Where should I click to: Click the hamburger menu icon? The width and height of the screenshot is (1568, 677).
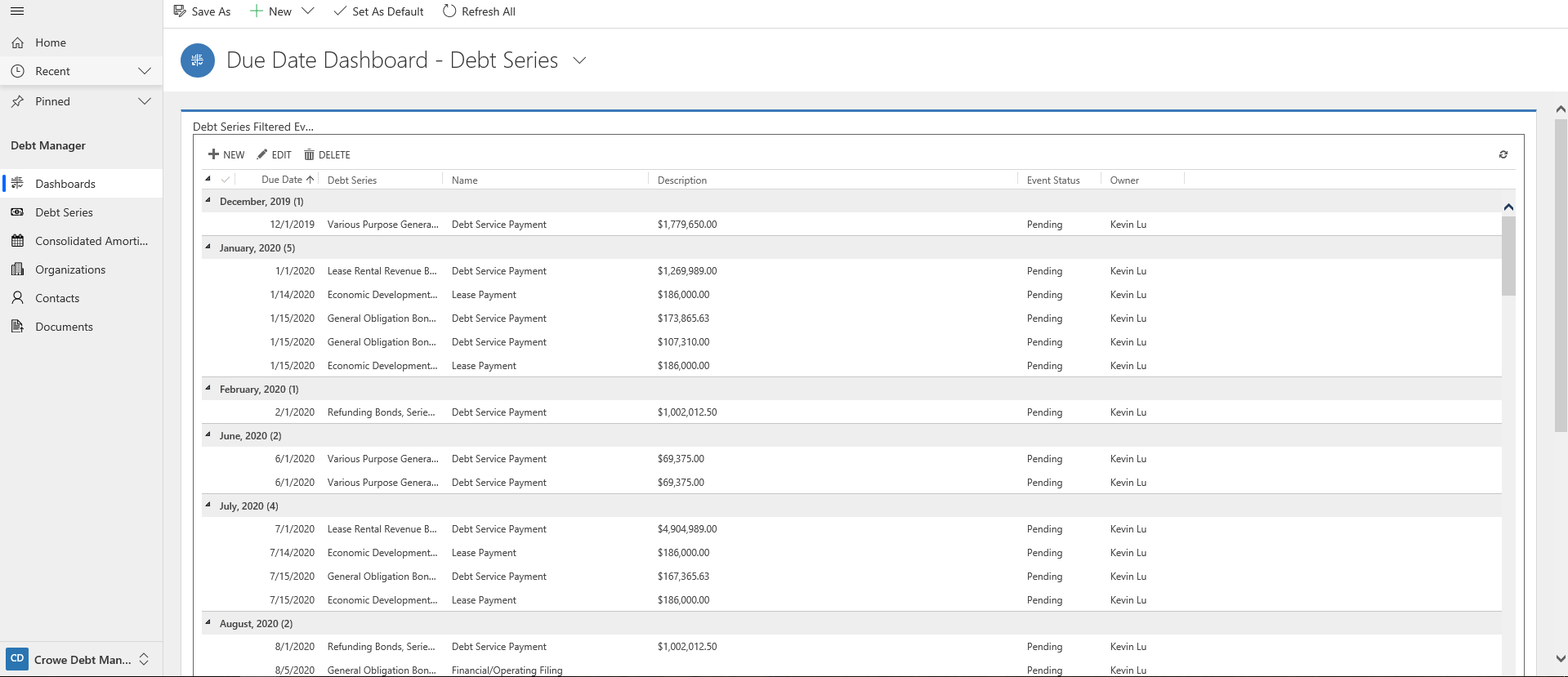tap(17, 11)
